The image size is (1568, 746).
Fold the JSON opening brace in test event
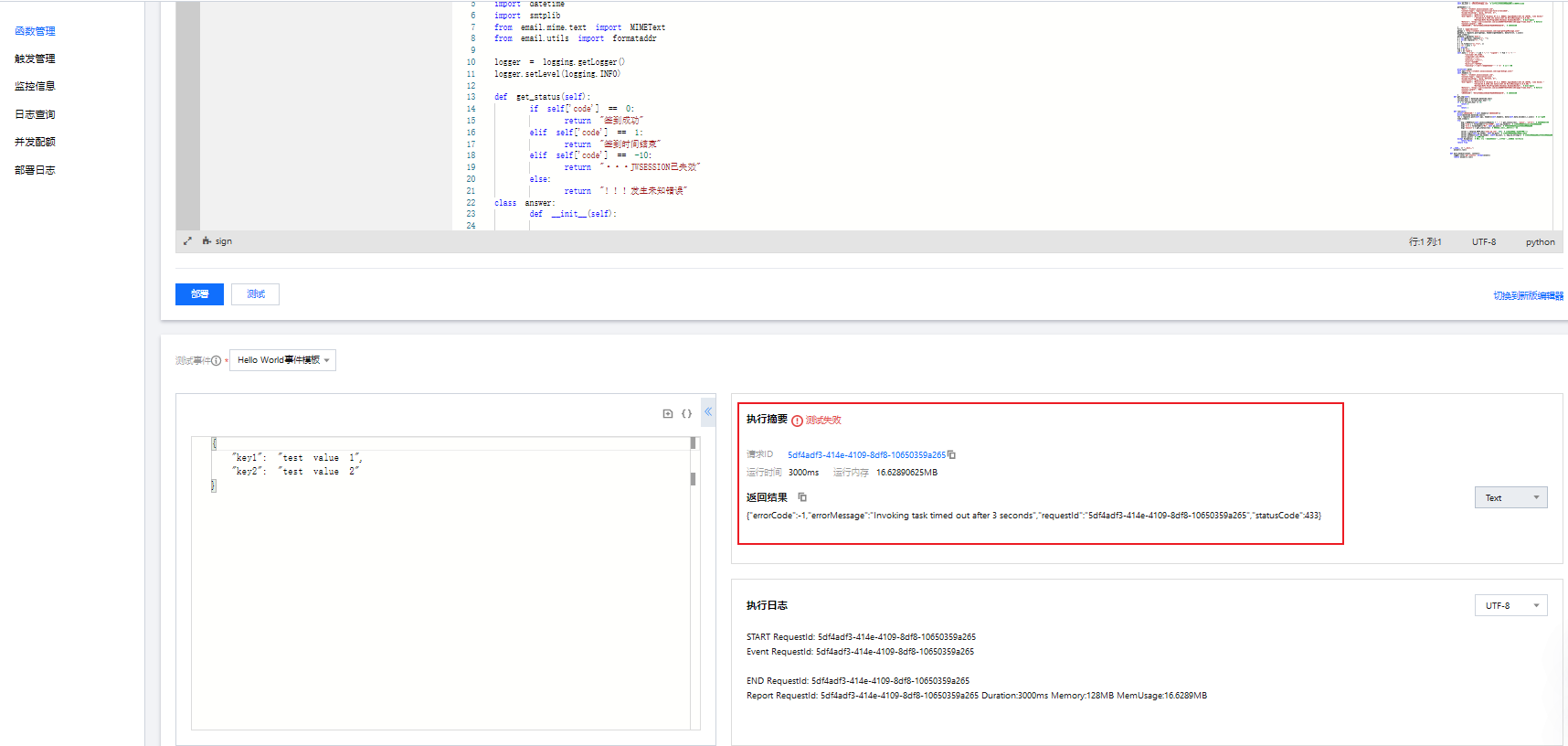(x=214, y=443)
